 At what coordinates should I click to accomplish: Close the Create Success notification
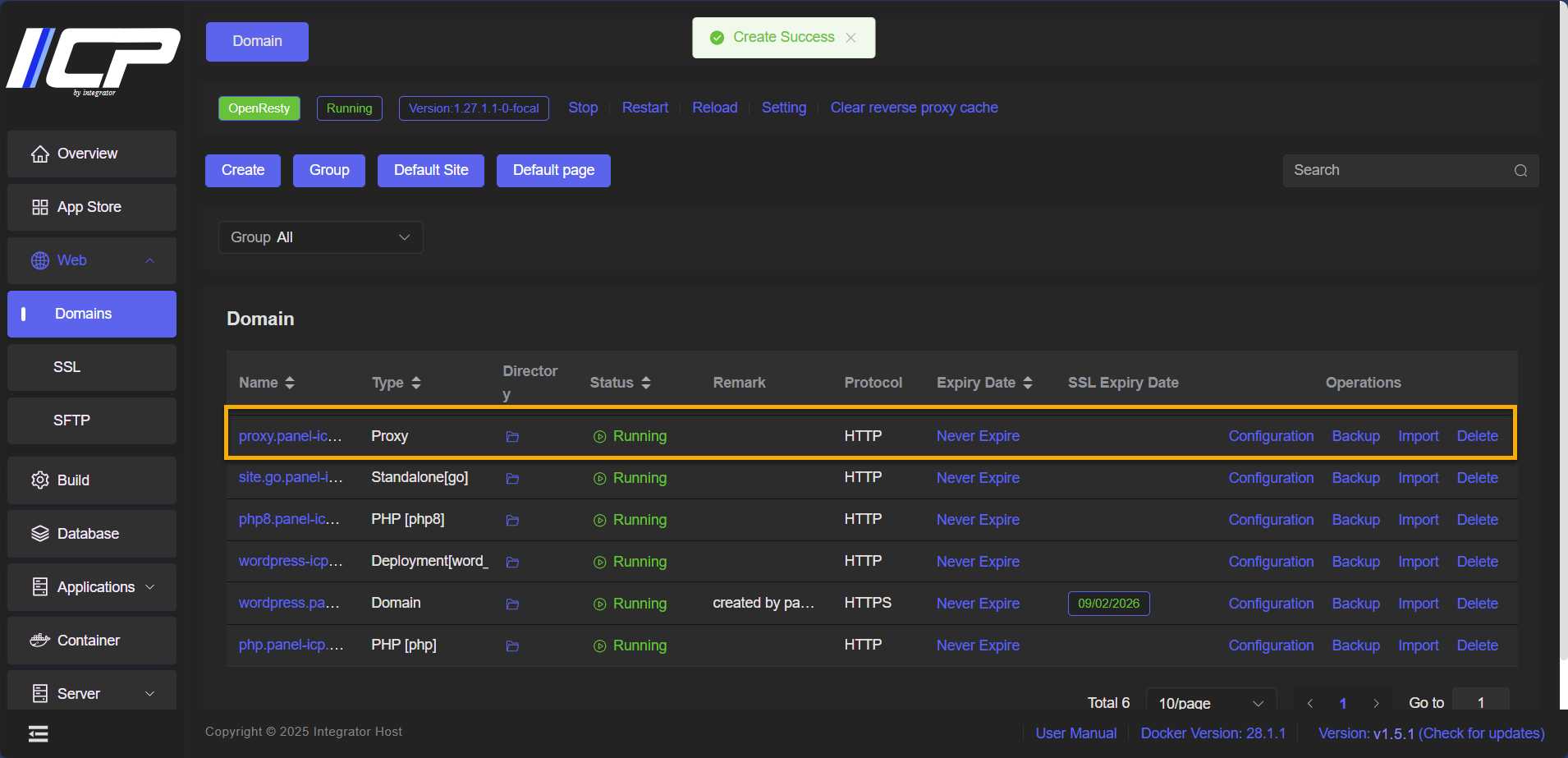point(850,38)
